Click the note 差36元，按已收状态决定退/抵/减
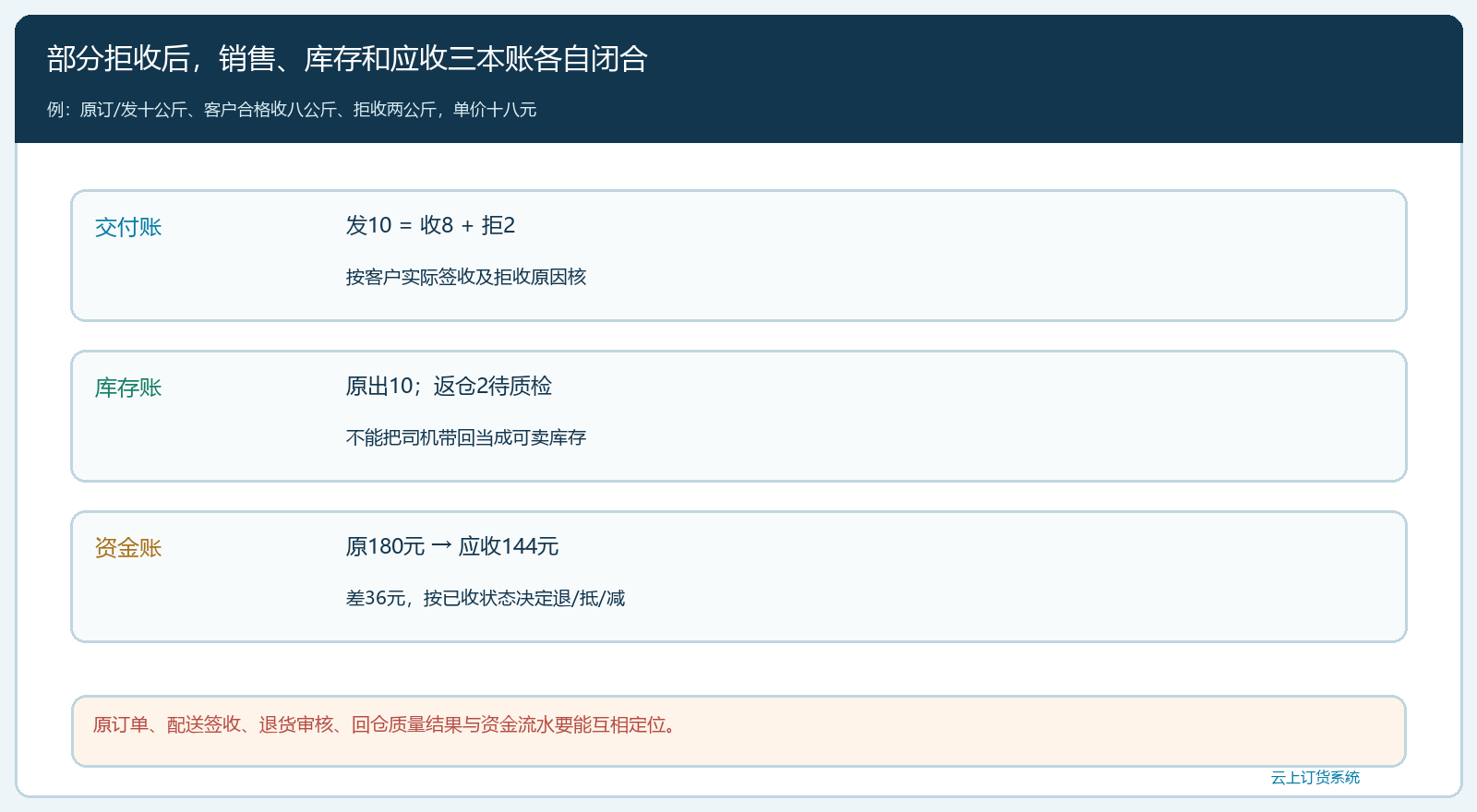The image size is (1477, 812). click(486, 598)
